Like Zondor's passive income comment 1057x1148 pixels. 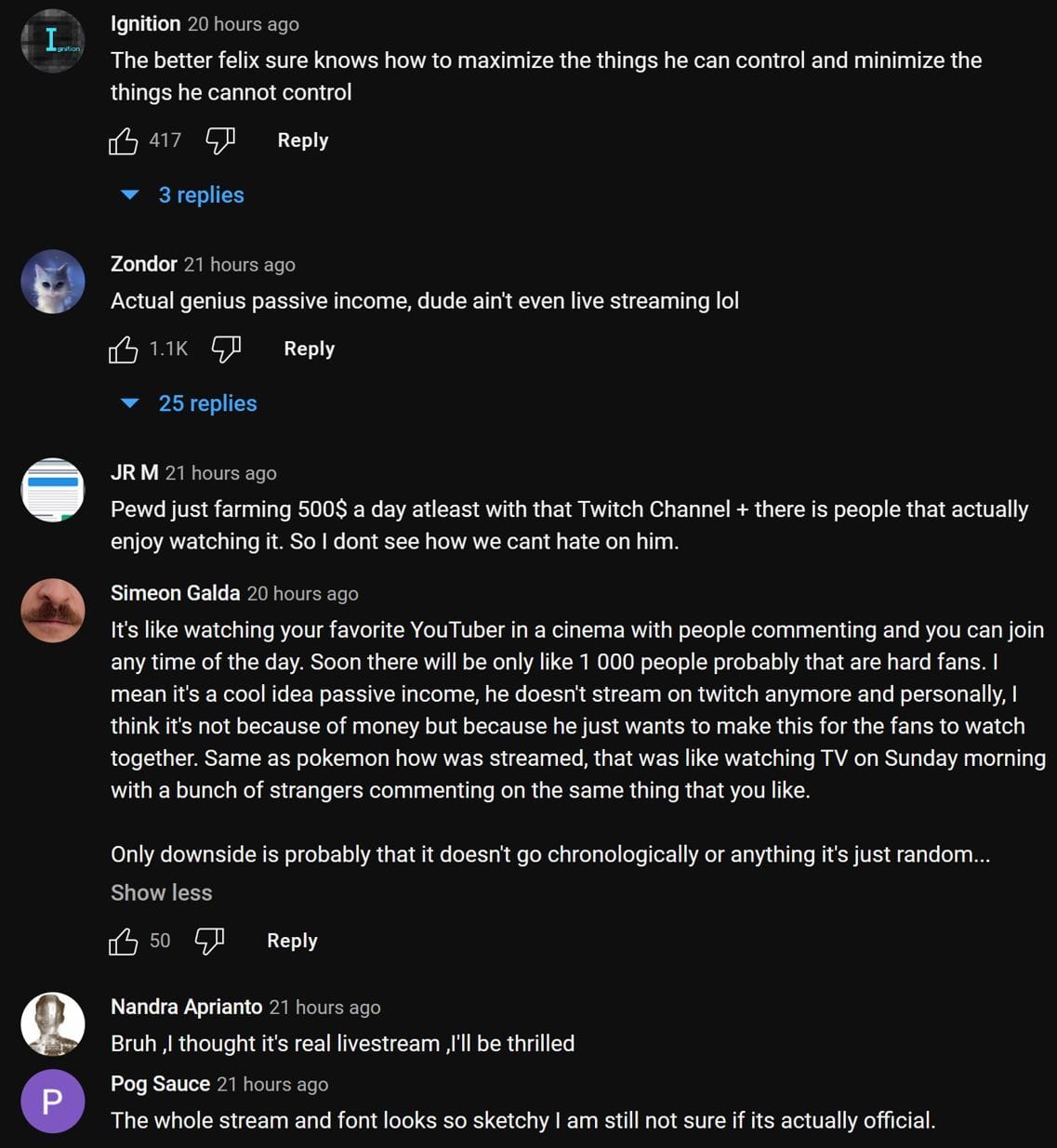pyautogui.click(x=124, y=350)
